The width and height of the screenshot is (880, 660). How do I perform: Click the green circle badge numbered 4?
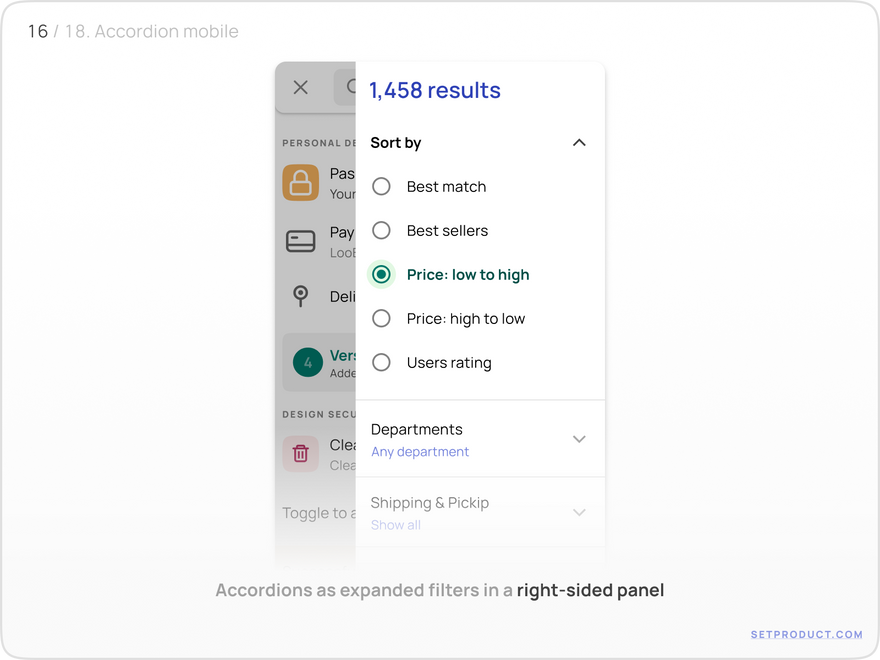[x=308, y=363]
